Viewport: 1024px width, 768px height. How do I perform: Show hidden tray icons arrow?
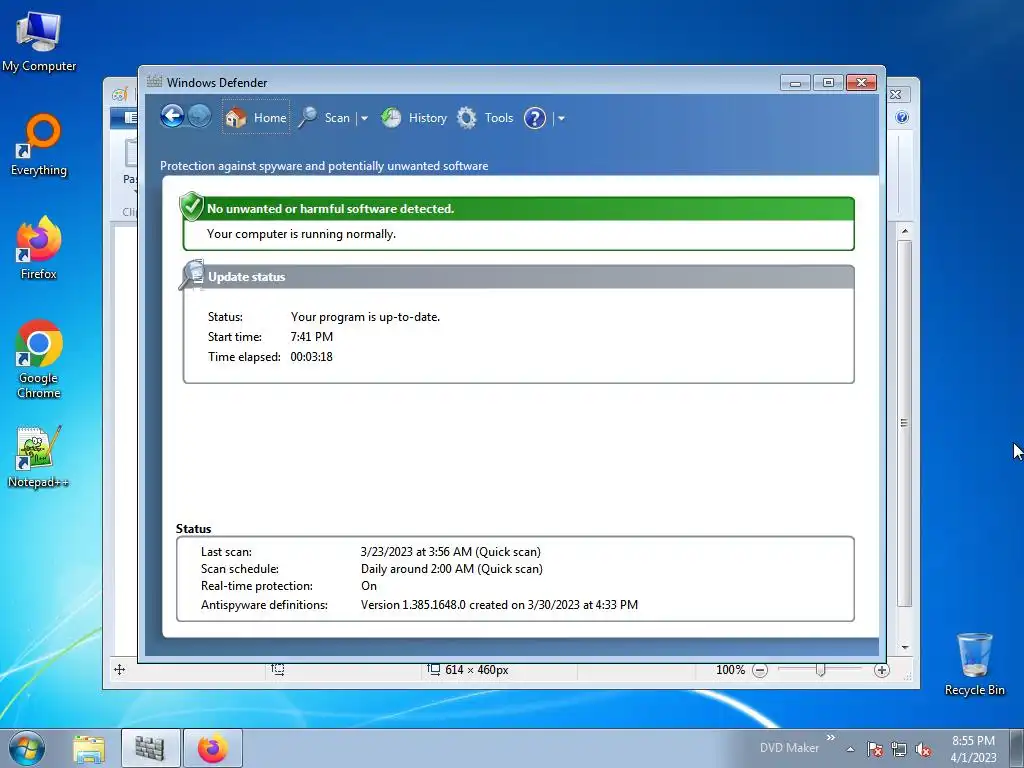[850, 749]
